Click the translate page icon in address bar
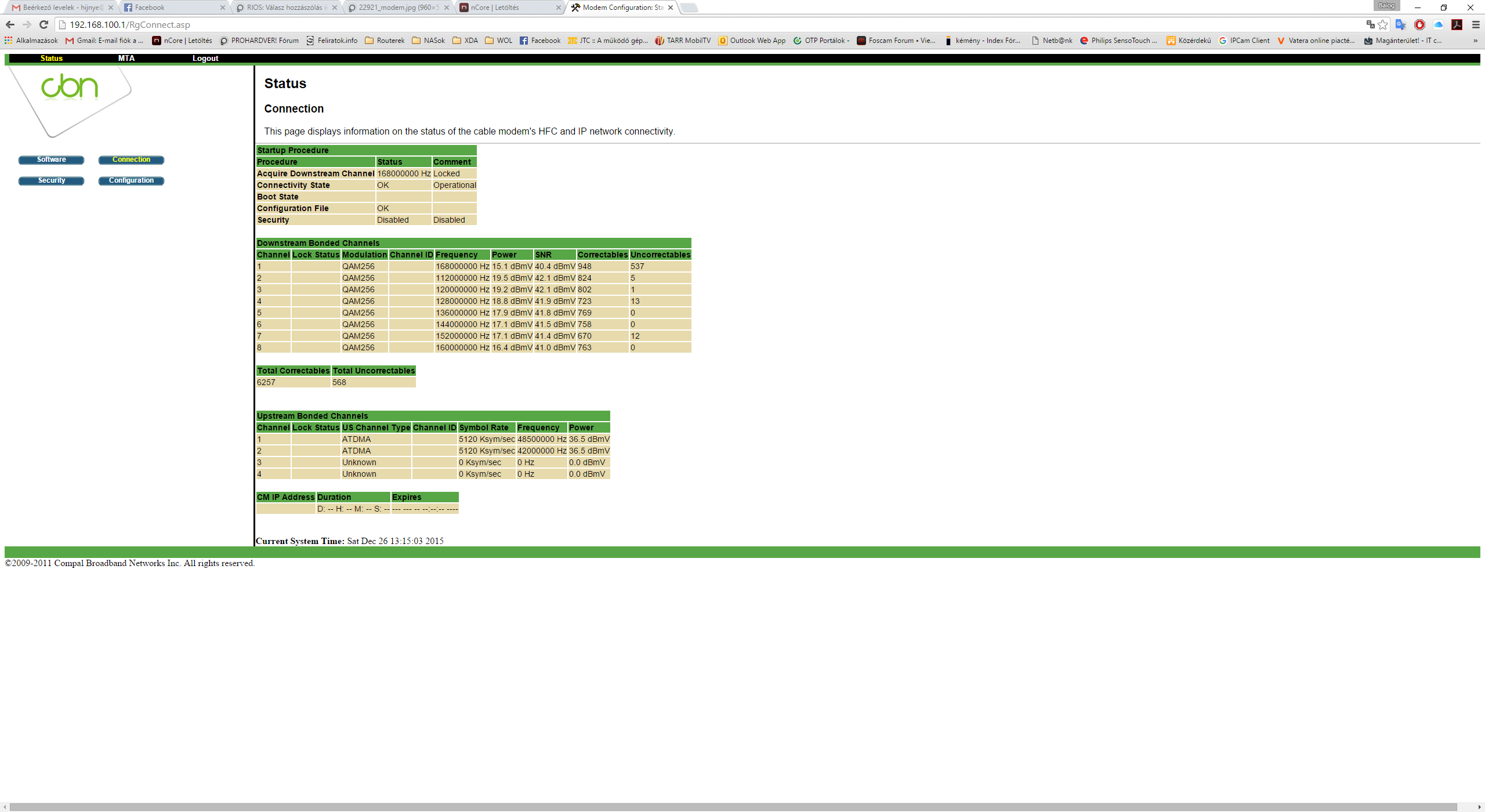 tap(1370, 24)
